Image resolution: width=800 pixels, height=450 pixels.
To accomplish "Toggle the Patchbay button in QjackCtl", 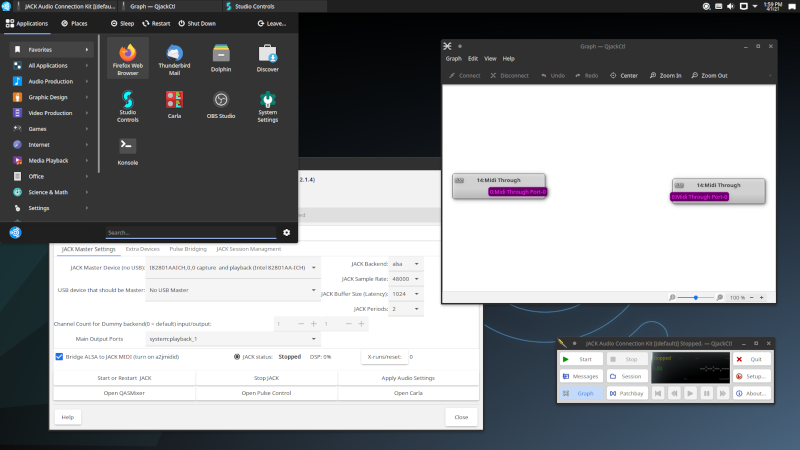I will click(x=624, y=393).
